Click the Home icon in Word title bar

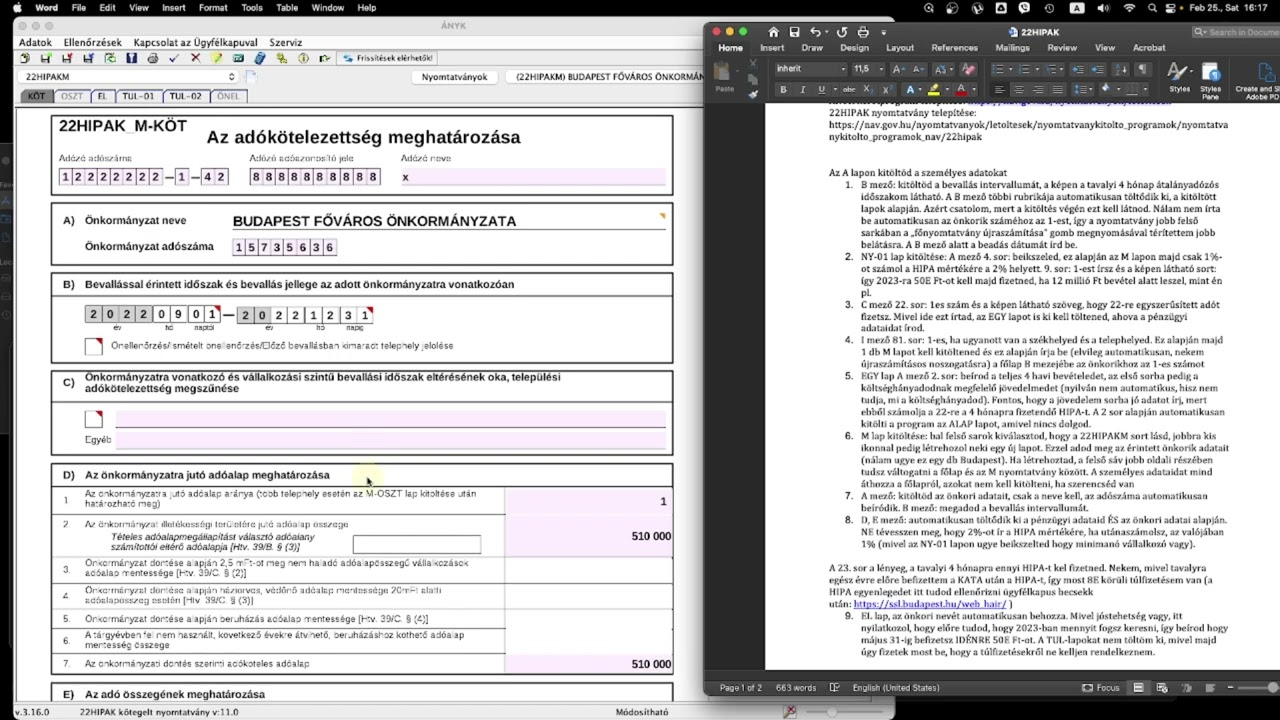[773, 32]
